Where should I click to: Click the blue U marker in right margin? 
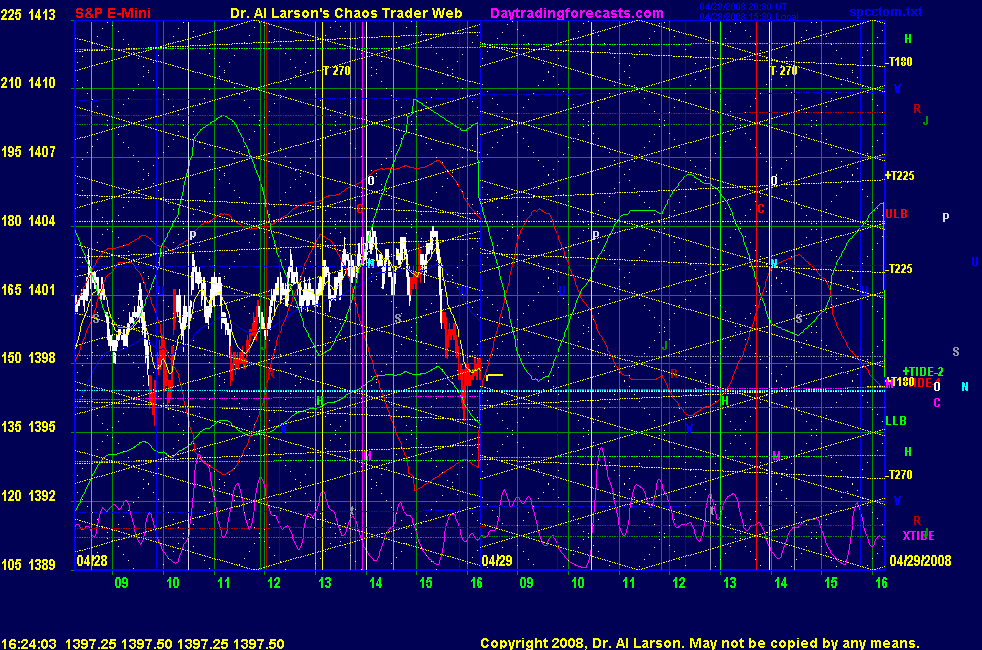coord(974,262)
